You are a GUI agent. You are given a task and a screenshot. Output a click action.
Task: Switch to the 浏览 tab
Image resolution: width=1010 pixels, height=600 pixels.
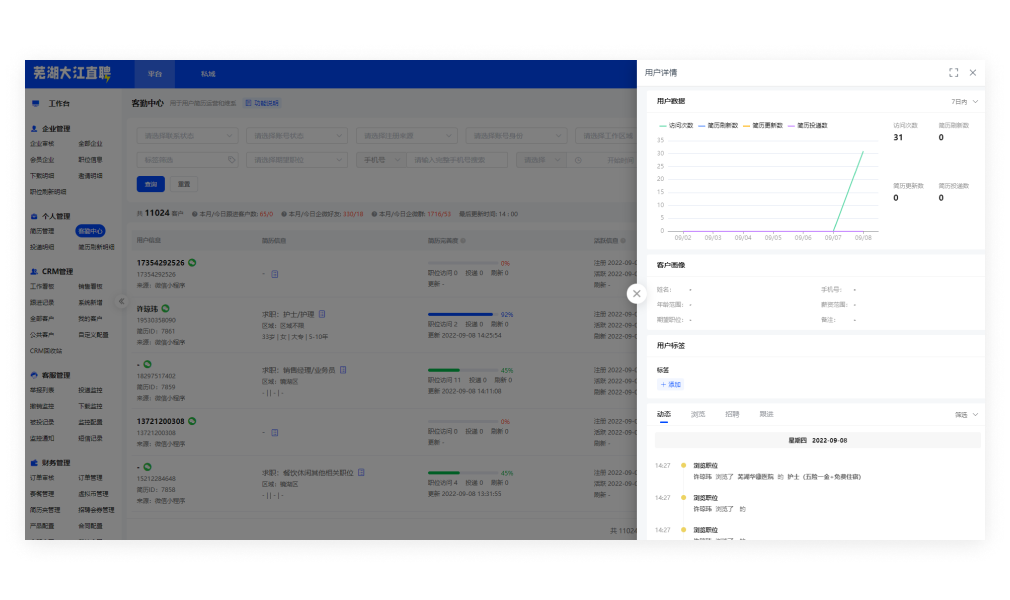click(x=698, y=414)
